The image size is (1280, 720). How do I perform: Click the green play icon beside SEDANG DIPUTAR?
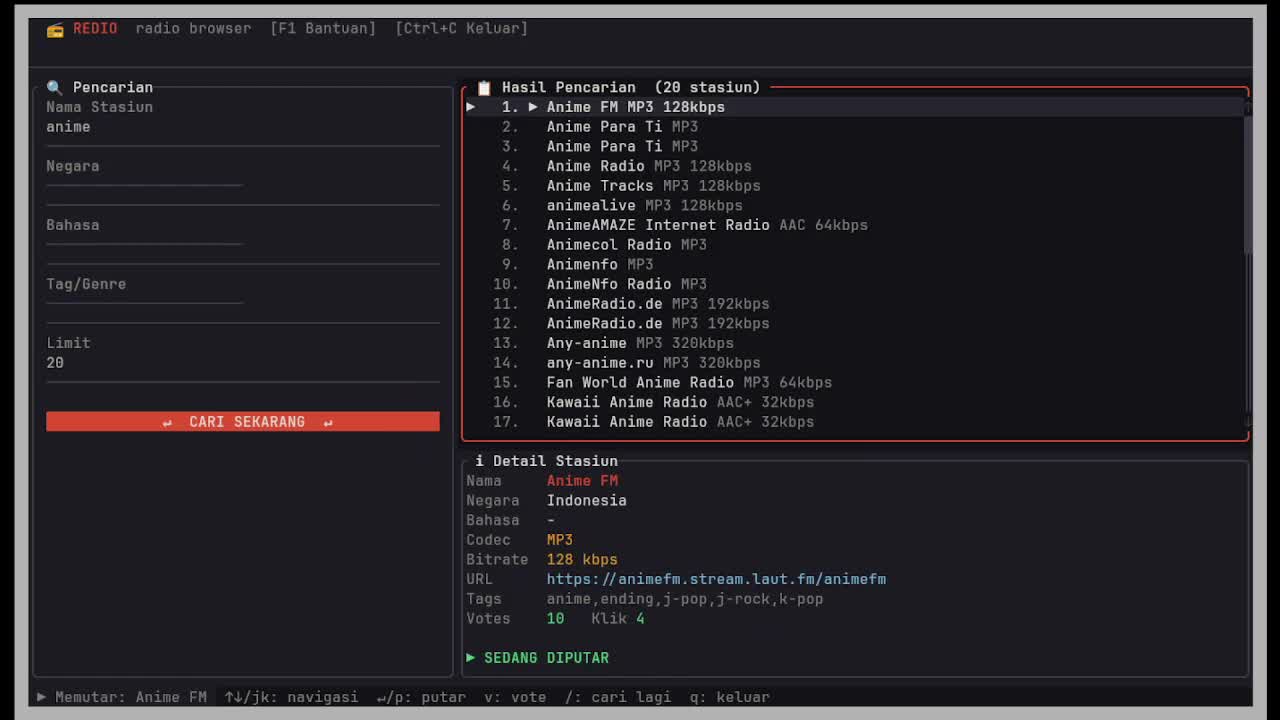click(x=471, y=658)
